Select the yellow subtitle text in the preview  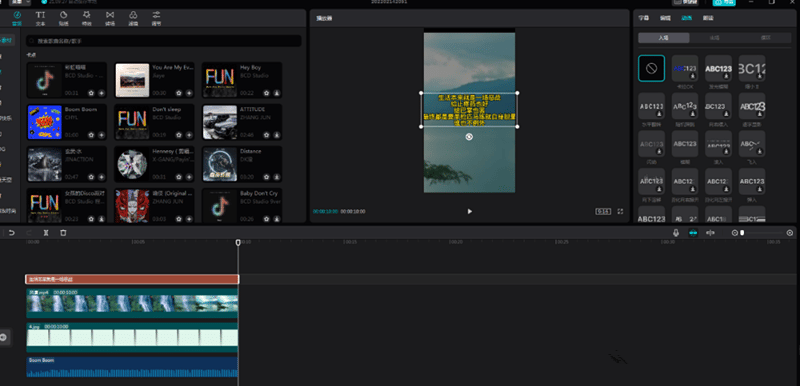click(469, 110)
